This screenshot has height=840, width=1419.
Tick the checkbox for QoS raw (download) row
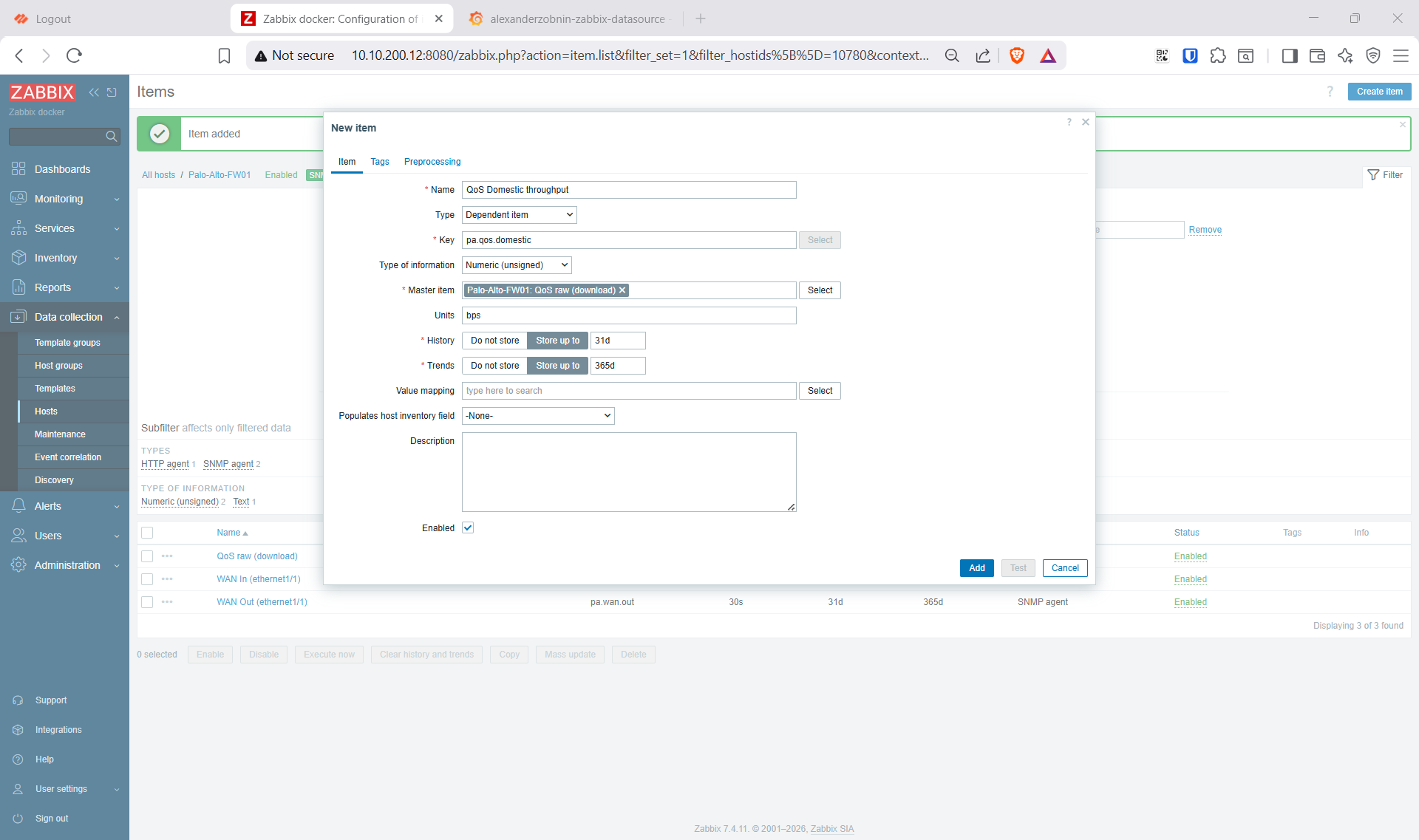pyautogui.click(x=147, y=556)
